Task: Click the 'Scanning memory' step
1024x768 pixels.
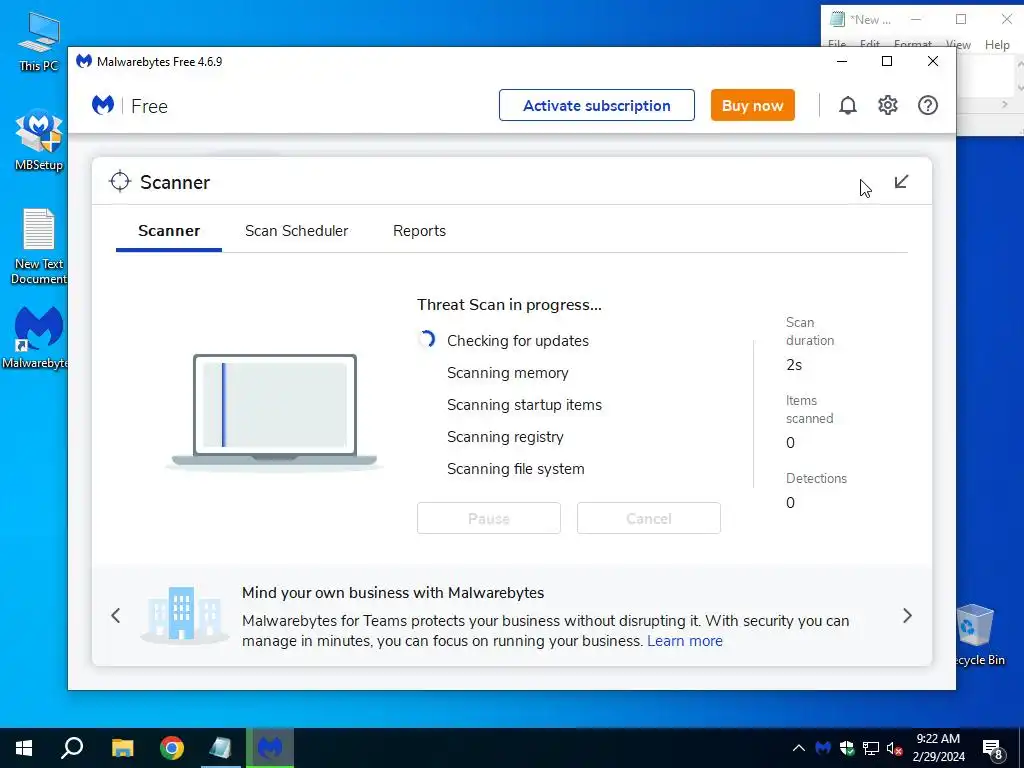Action: [x=507, y=373]
